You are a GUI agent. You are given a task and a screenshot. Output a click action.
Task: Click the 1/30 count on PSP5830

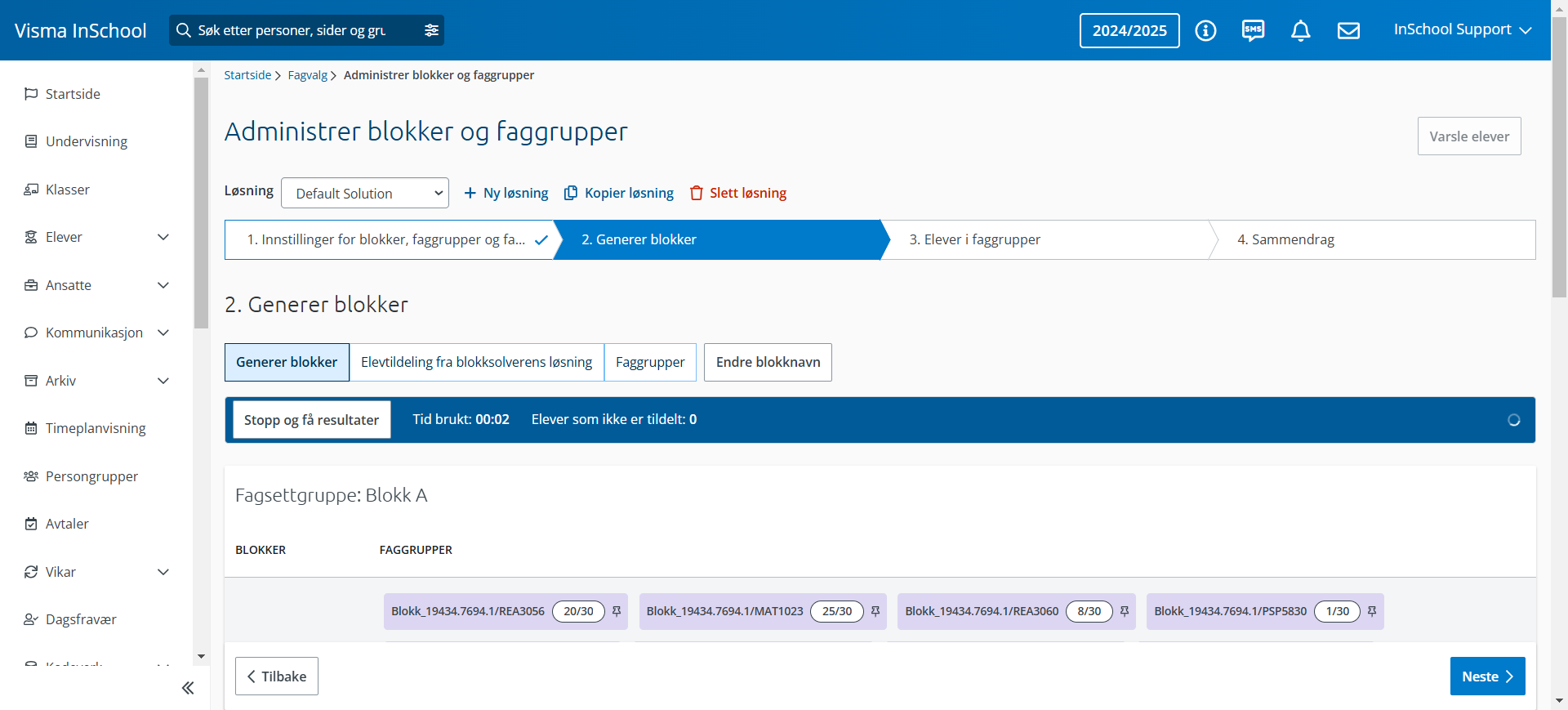[1337, 611]
